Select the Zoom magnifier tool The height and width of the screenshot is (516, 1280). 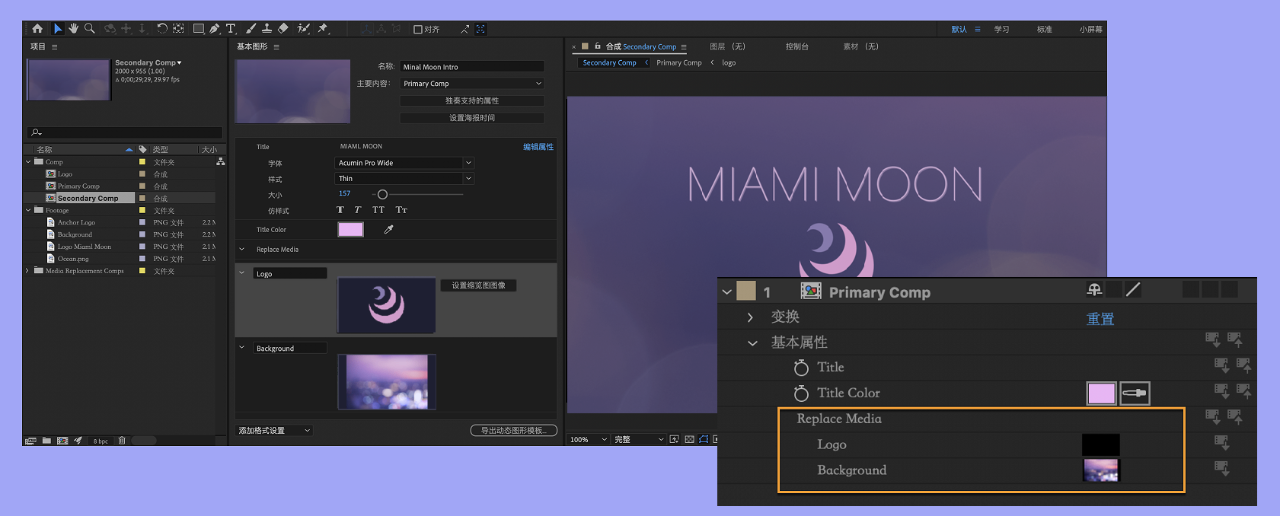90,29
